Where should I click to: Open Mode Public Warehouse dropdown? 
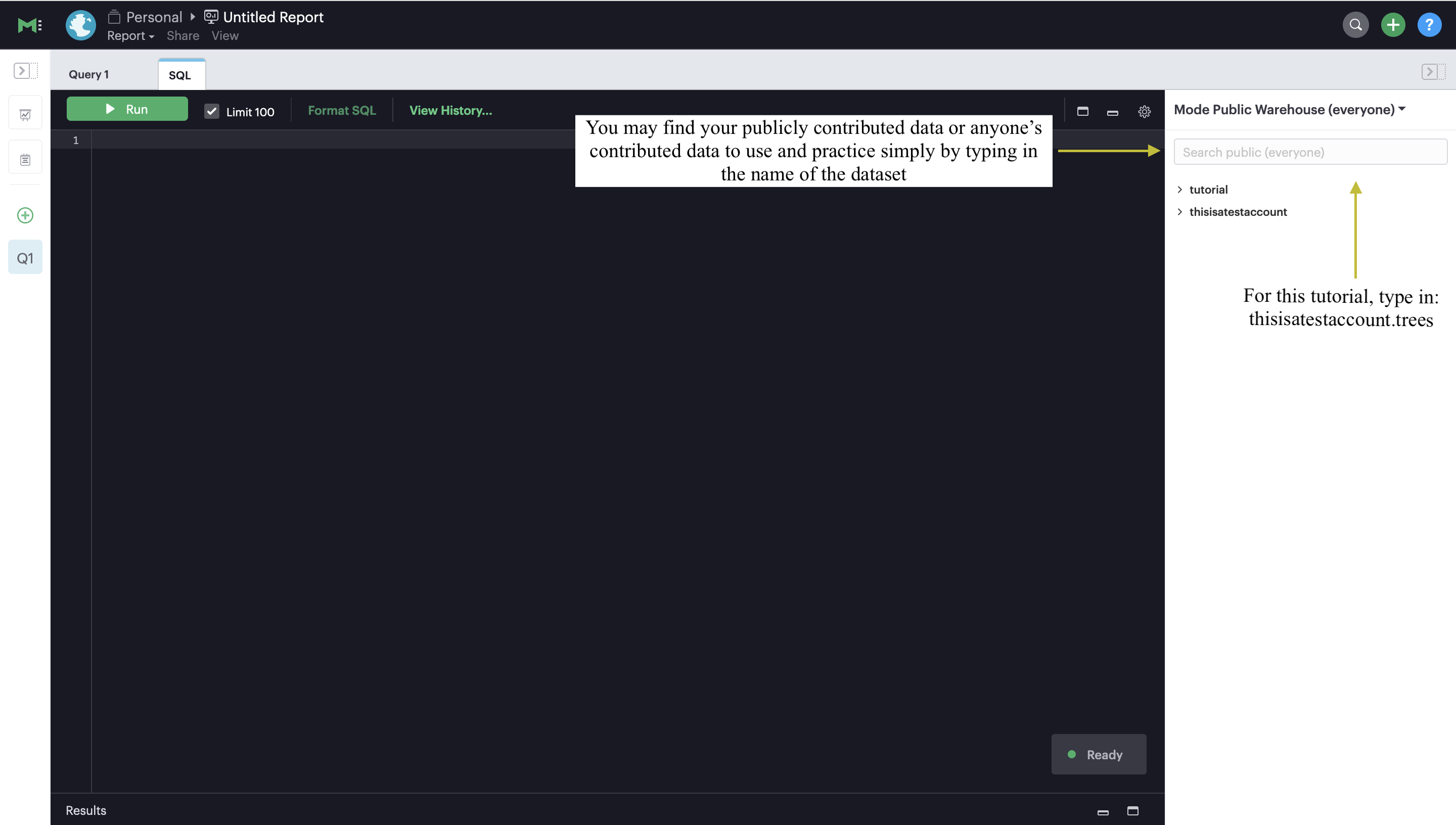[x=1290, y=109]
